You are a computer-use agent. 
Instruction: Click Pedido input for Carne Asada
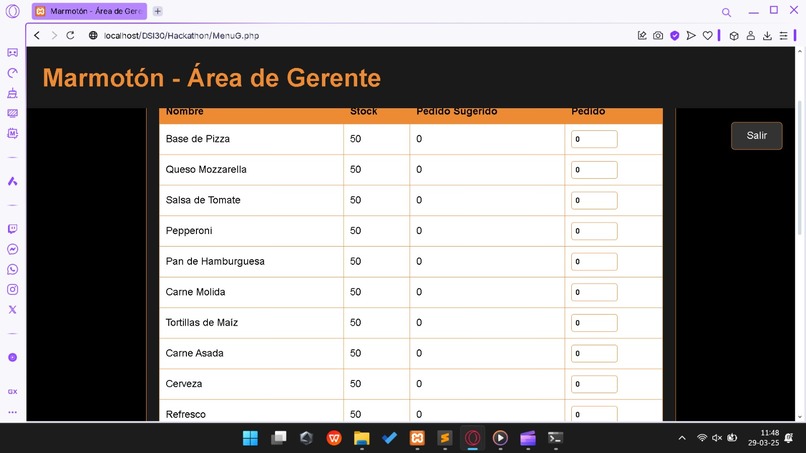(594, 353)
